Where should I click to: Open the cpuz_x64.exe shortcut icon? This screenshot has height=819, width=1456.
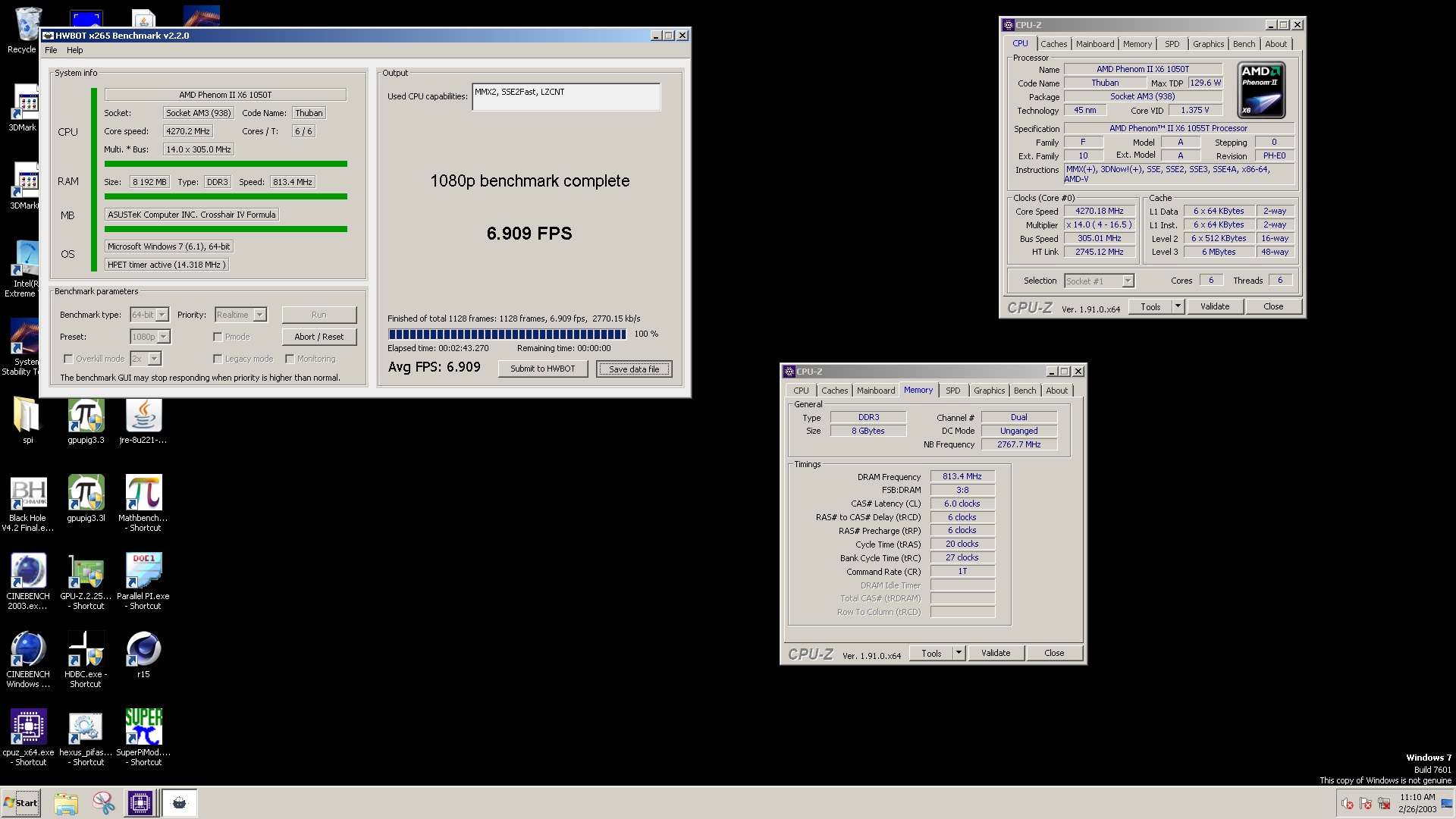(28, 737)
